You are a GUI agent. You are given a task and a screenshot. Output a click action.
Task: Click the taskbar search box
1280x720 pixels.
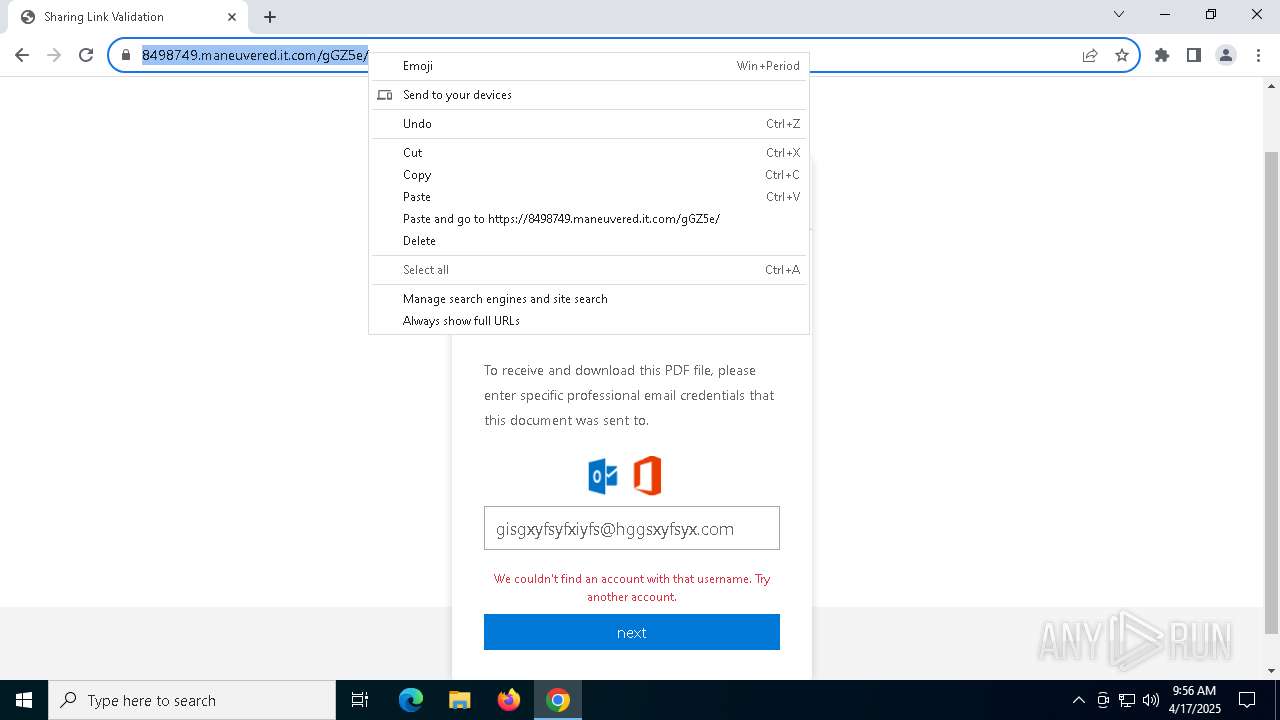tap(192, 700)
